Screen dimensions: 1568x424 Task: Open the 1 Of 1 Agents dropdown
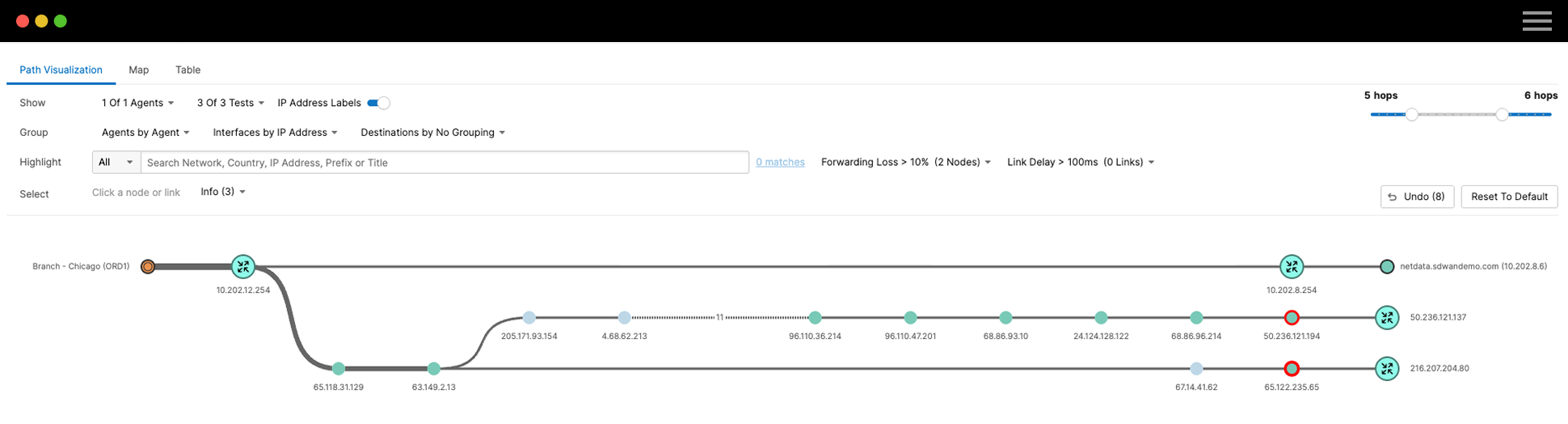click(137, 103)
